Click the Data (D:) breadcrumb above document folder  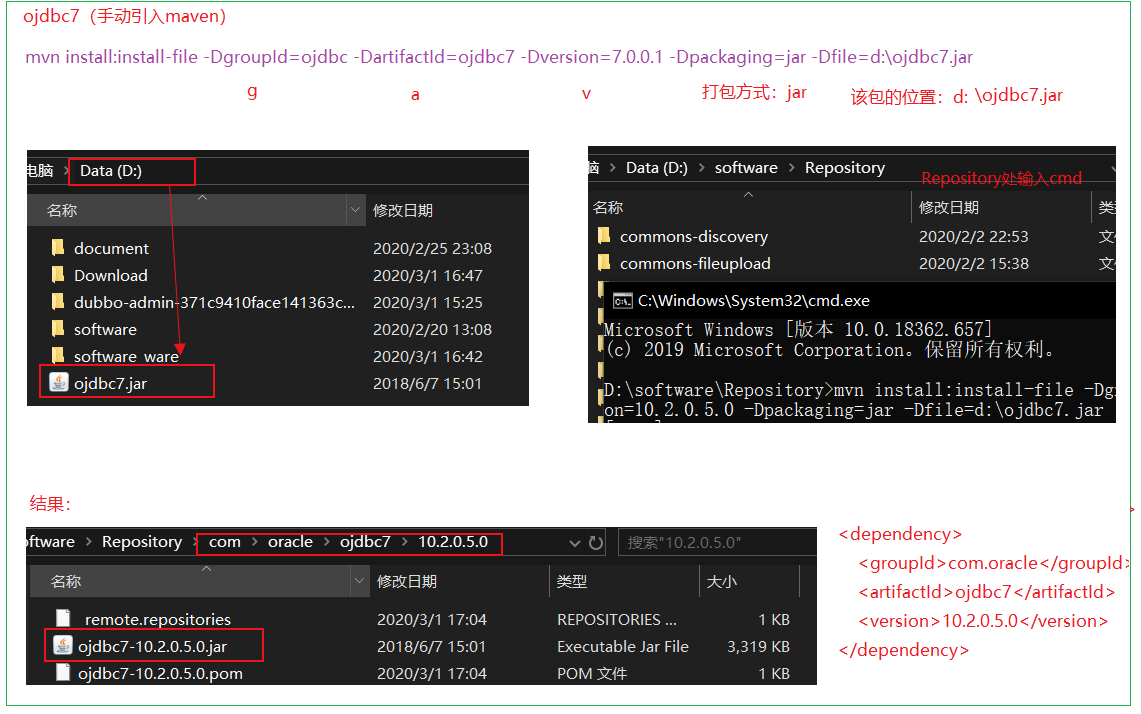click(x=111, y=171)
